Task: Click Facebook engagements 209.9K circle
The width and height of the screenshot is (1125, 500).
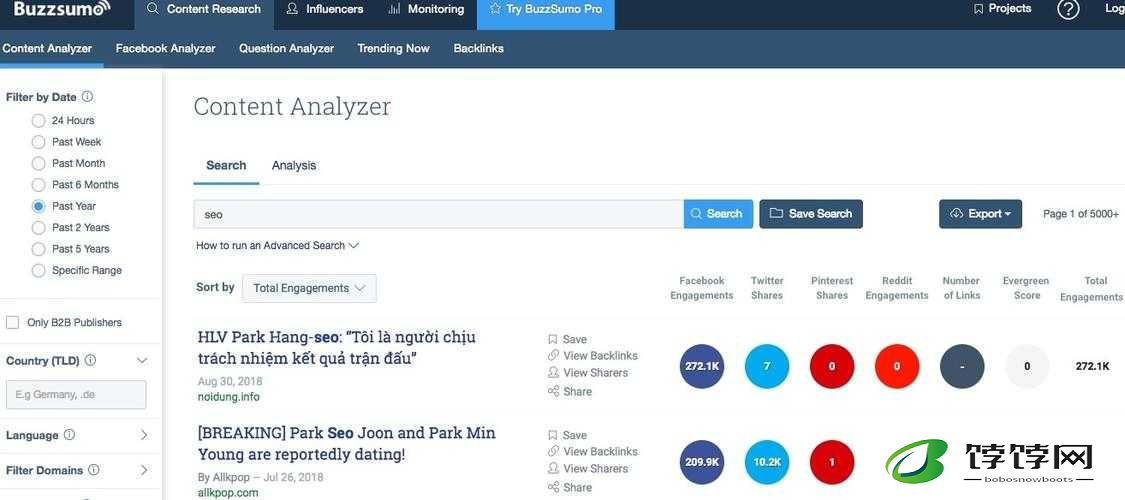Action: (x=702, y=462)
